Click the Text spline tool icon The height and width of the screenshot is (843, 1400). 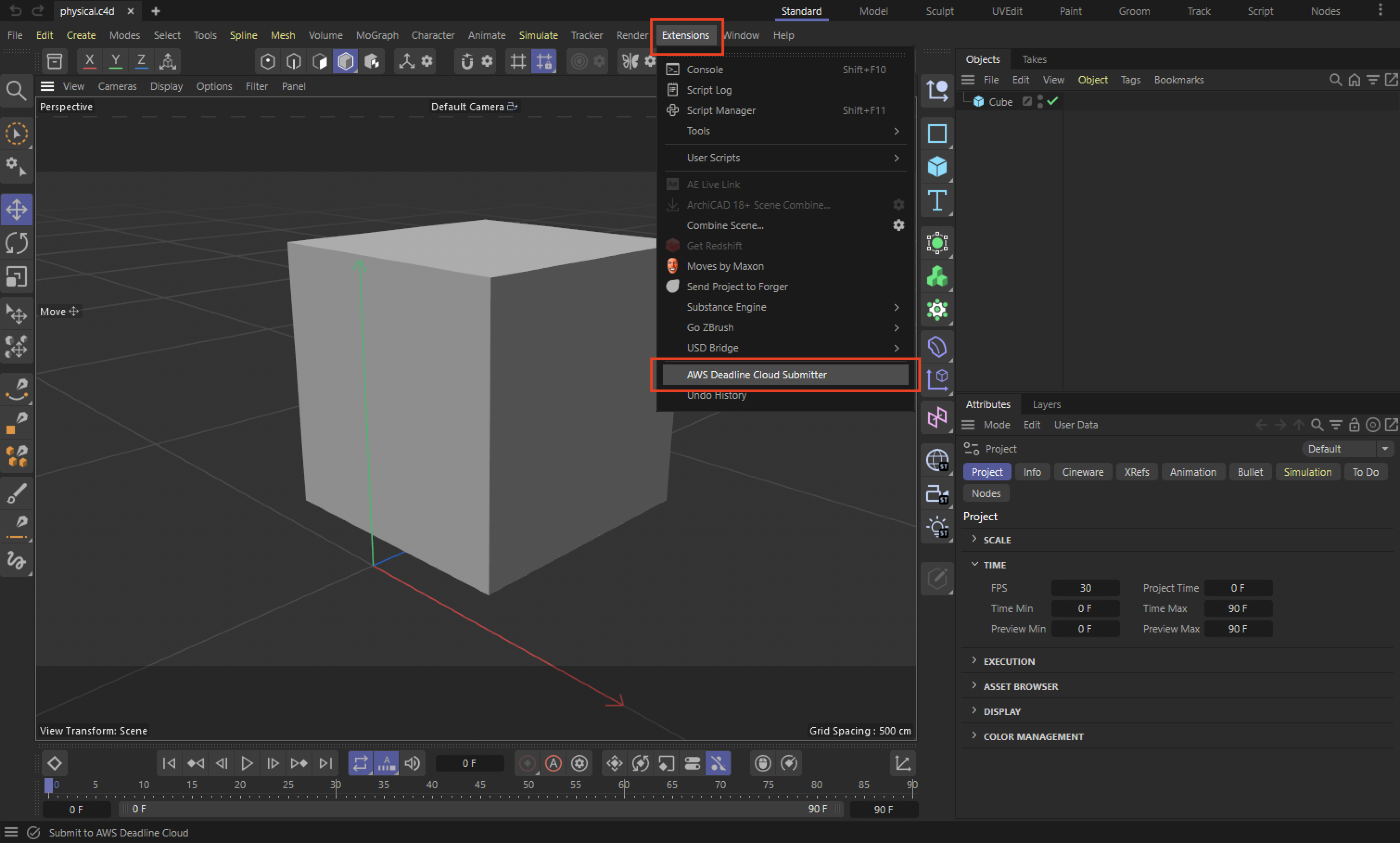(937, 200)
